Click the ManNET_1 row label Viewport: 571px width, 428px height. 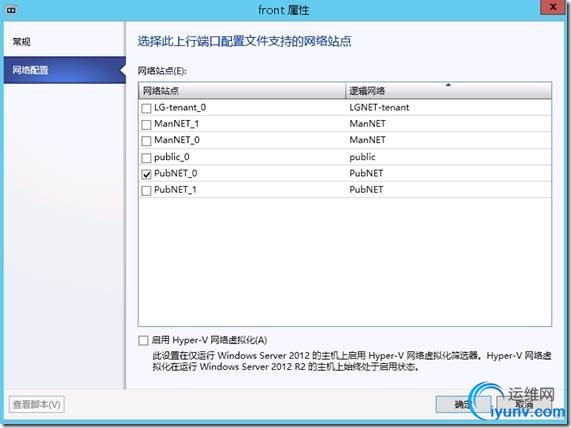177,124
